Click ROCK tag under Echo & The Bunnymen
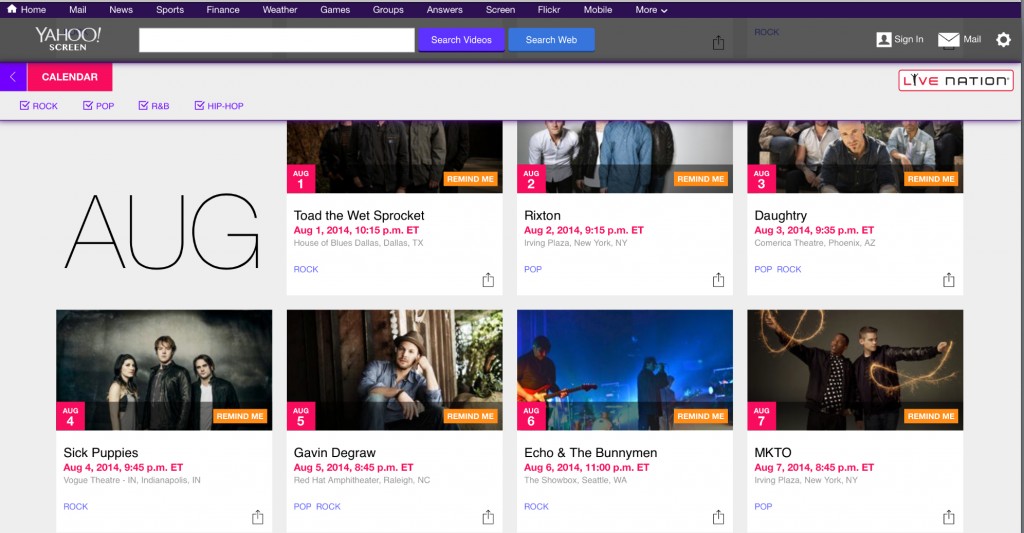Viewport: 1024px width, 533px height. tap(536, 506)
